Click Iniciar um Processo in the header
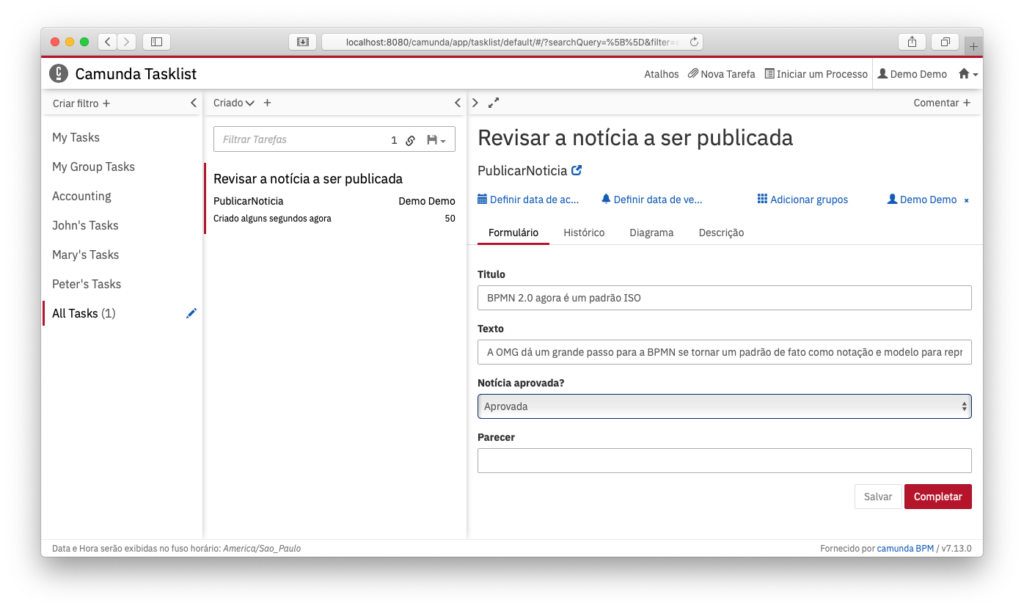This screenshot has height=611, width=1024. (x=815, y=74)
